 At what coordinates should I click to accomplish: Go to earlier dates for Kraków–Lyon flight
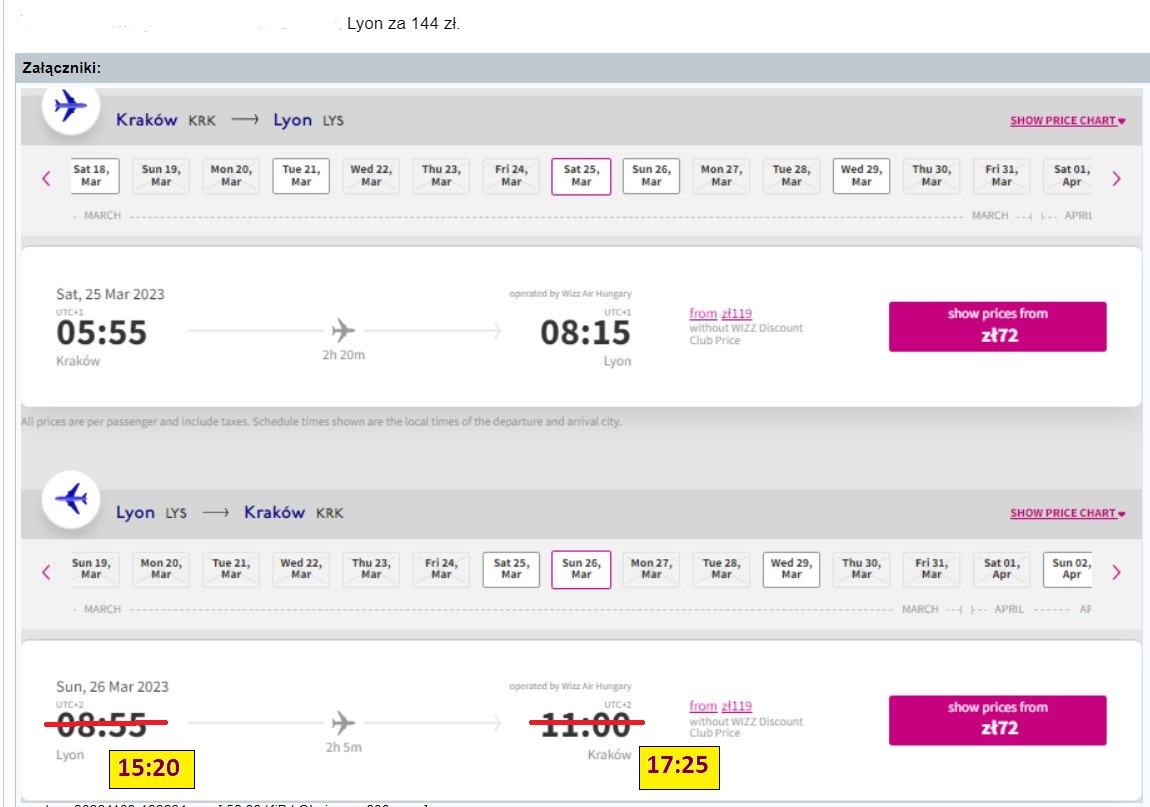coord(46,178)
